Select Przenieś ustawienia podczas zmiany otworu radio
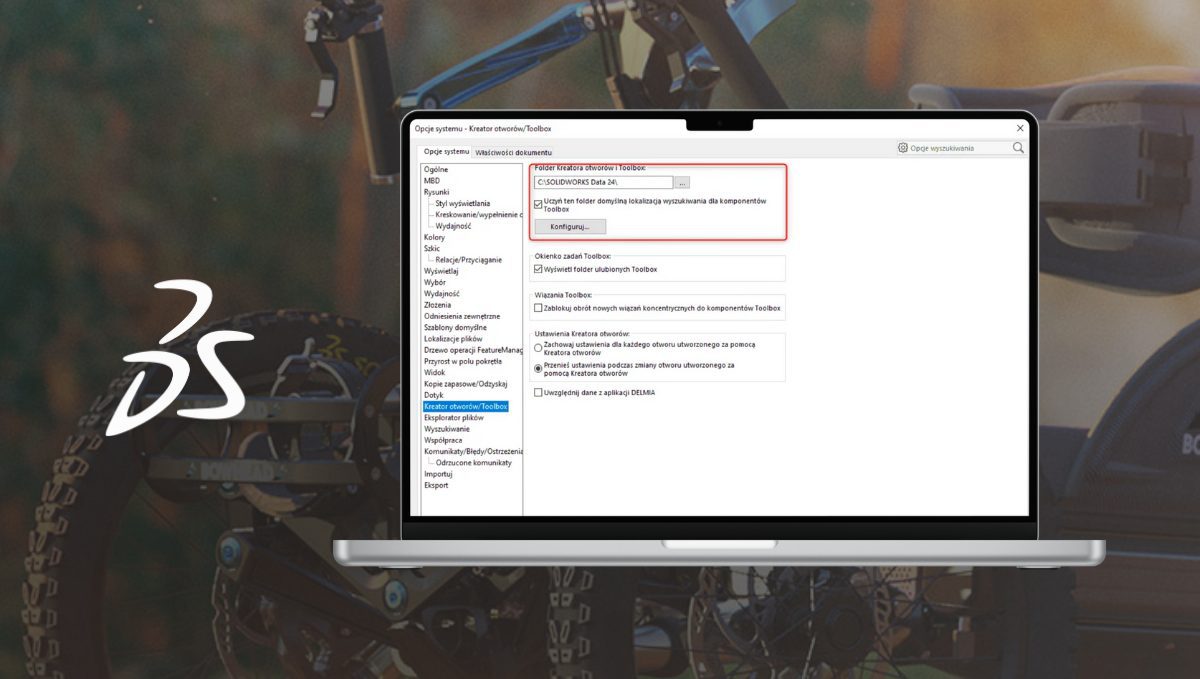Image resolution: width=1200 pixels, height=679 pixels. coord(538,369)
